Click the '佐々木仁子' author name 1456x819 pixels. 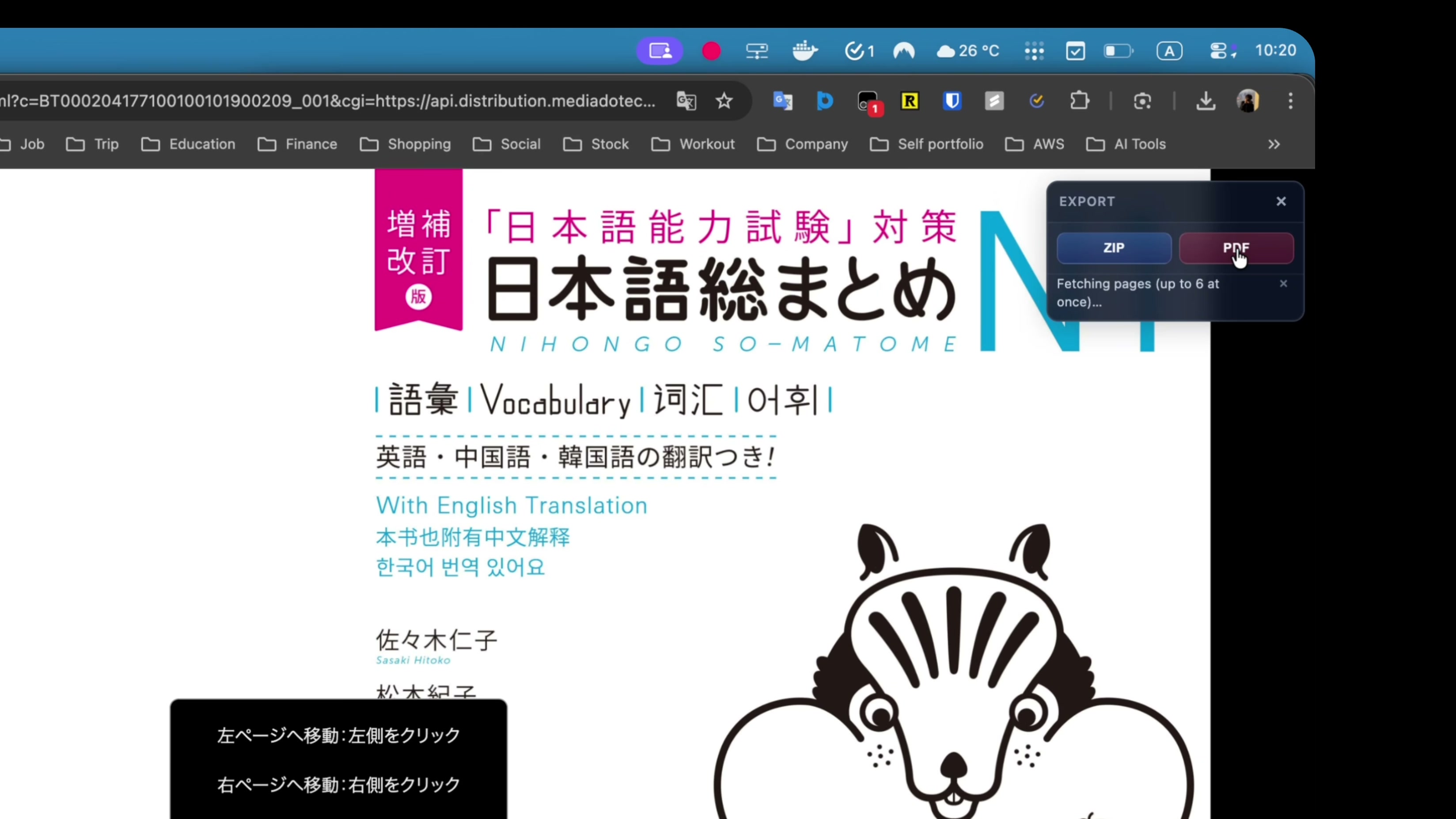click(x=436, y=641)
